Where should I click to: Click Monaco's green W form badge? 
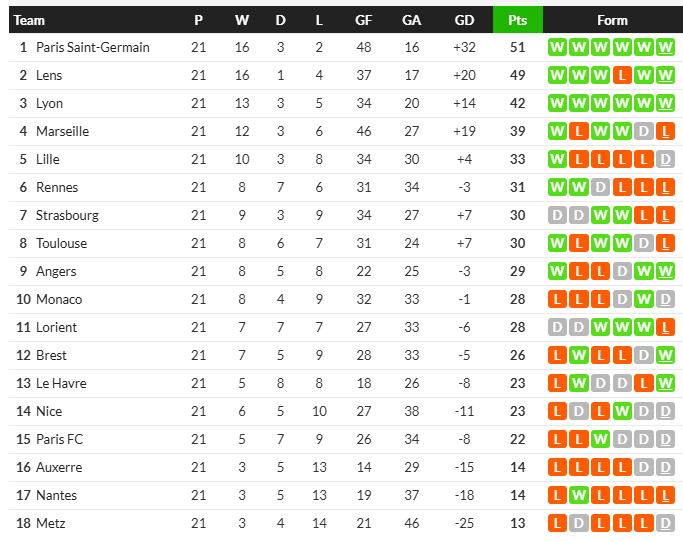pos(644,299)
